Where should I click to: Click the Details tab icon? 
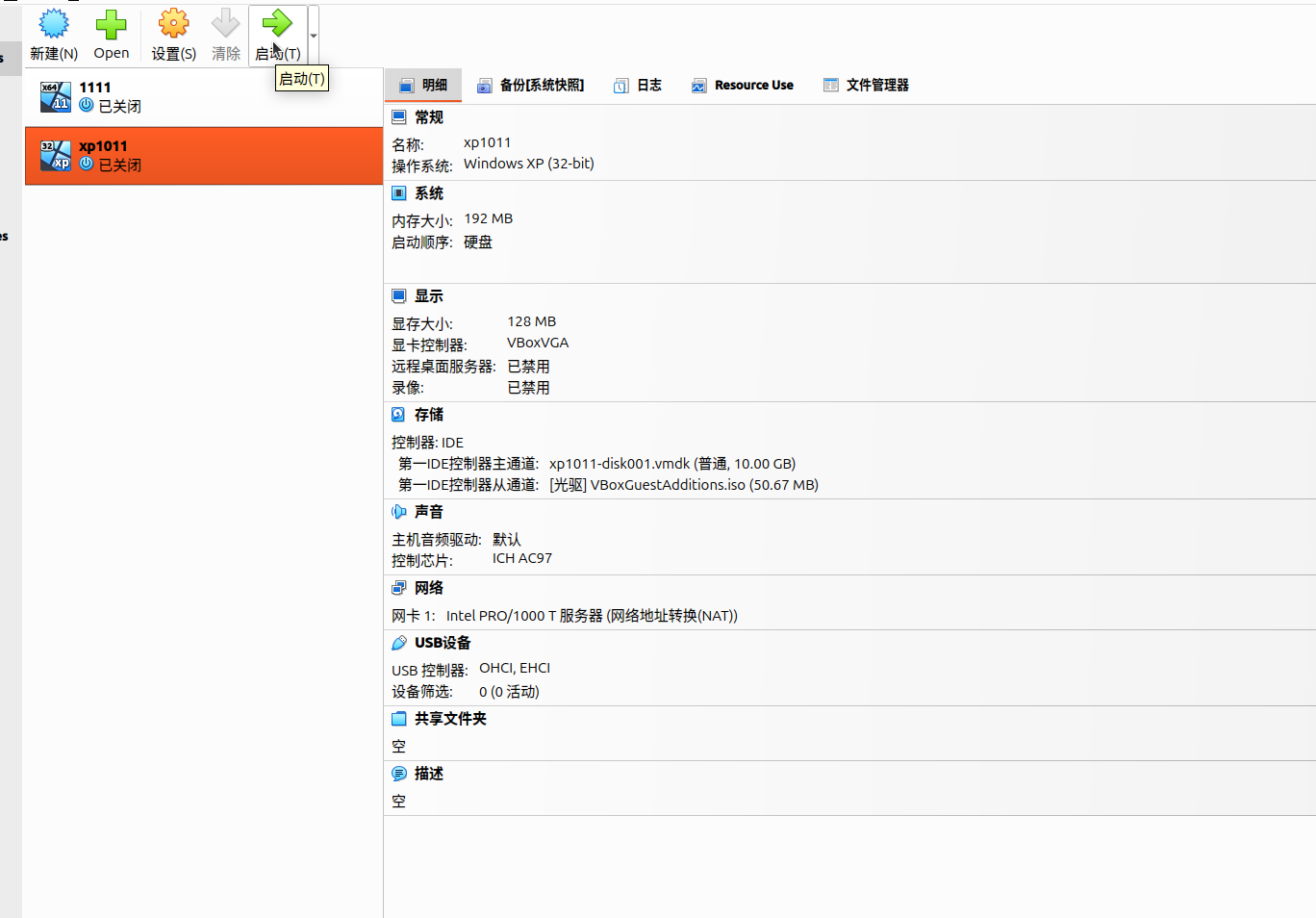coord(407,85)
